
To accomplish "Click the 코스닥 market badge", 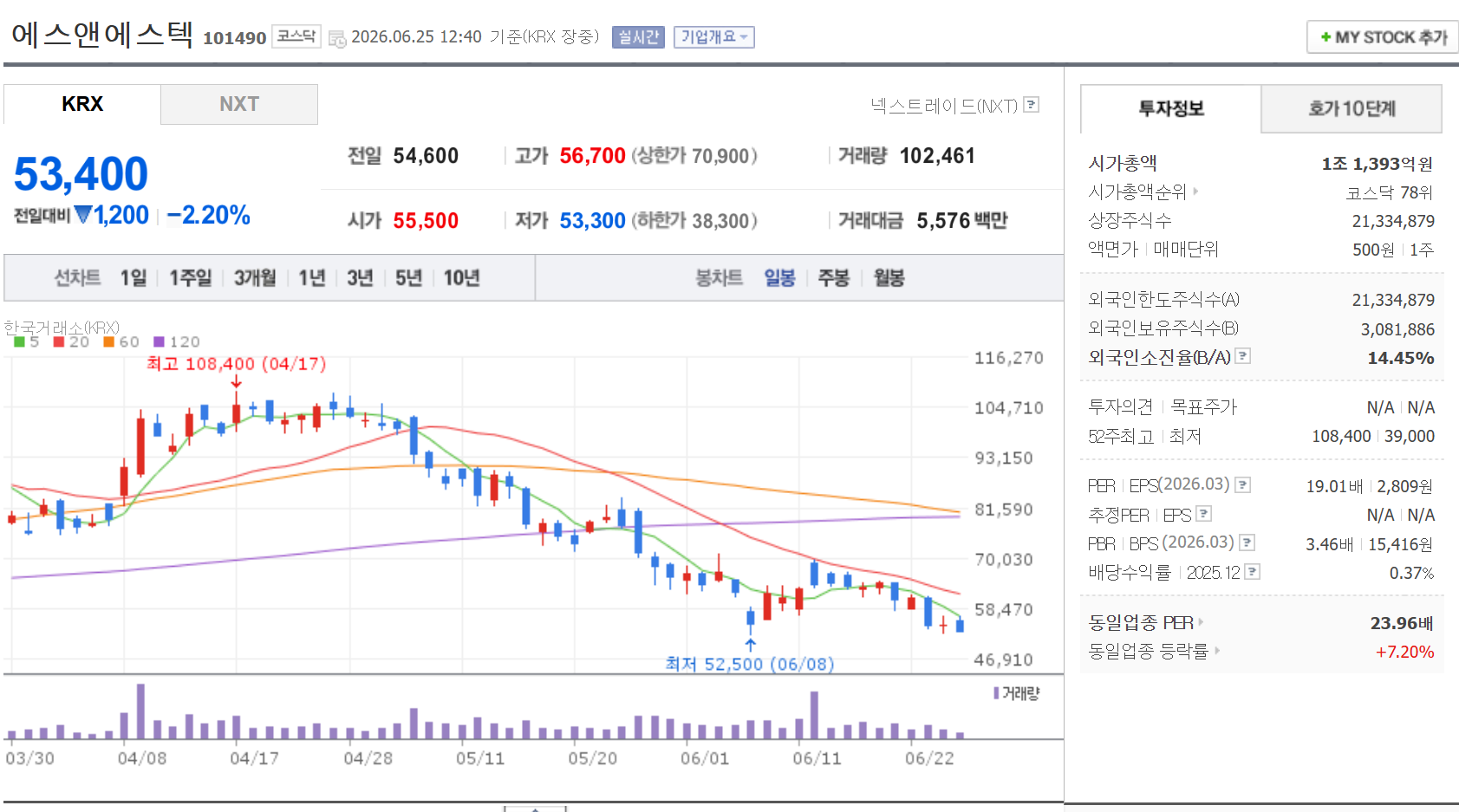I will (296, 36).
